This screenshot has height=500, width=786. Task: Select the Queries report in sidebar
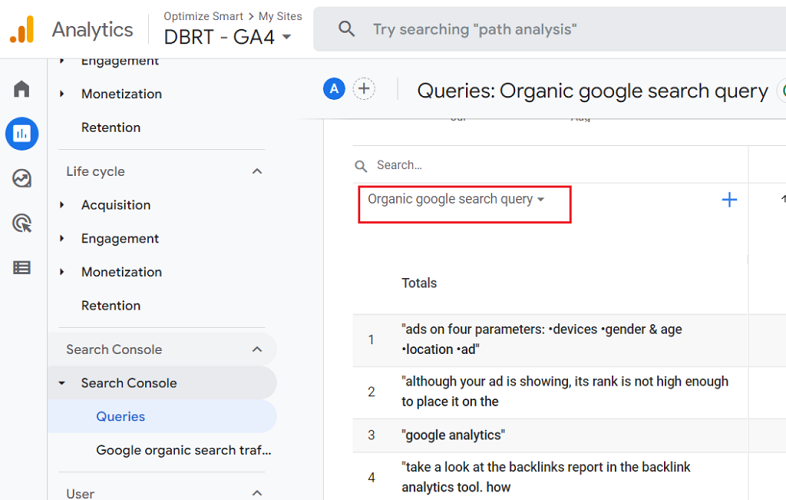tap(121, 417)
